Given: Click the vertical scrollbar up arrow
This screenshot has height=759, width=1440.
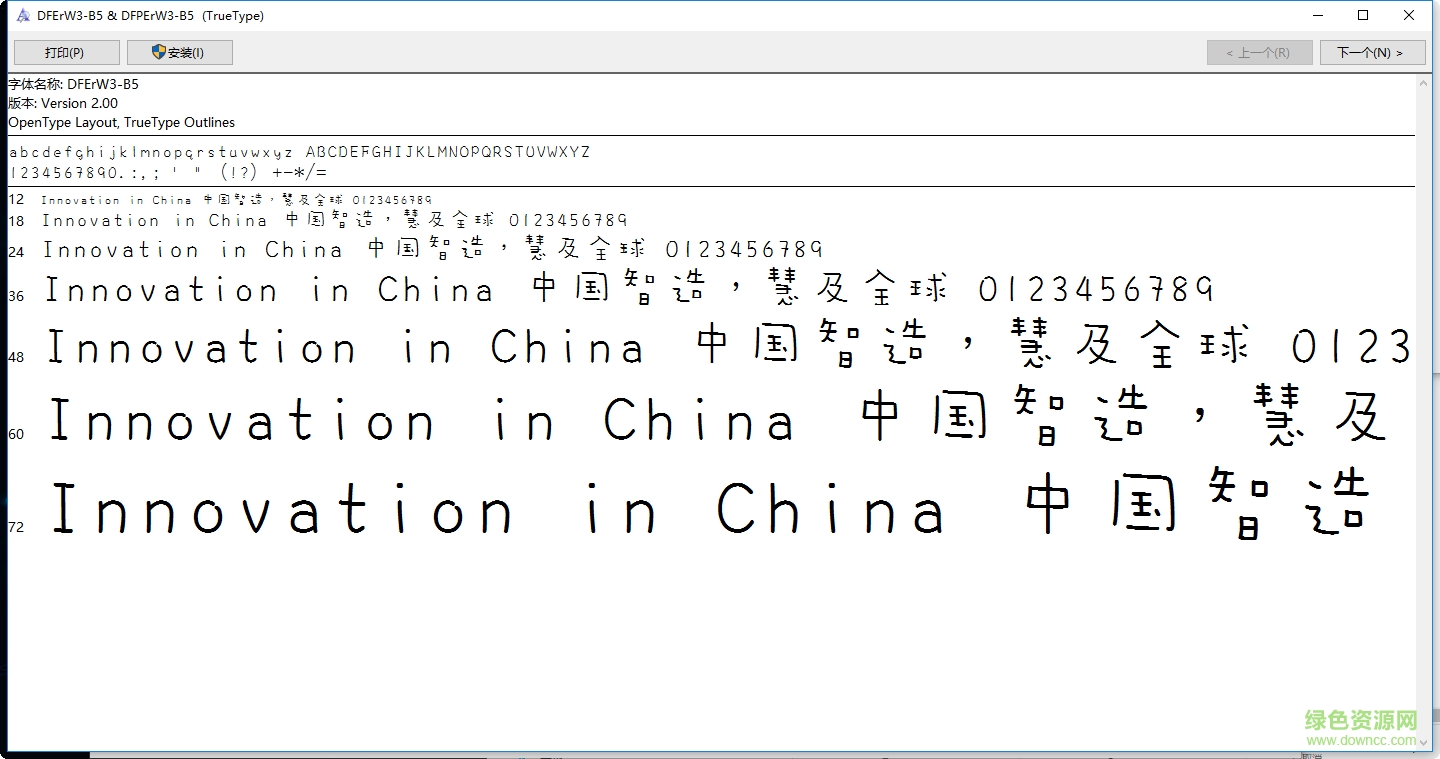Looking at the screenshot, I should point(1426,85).
